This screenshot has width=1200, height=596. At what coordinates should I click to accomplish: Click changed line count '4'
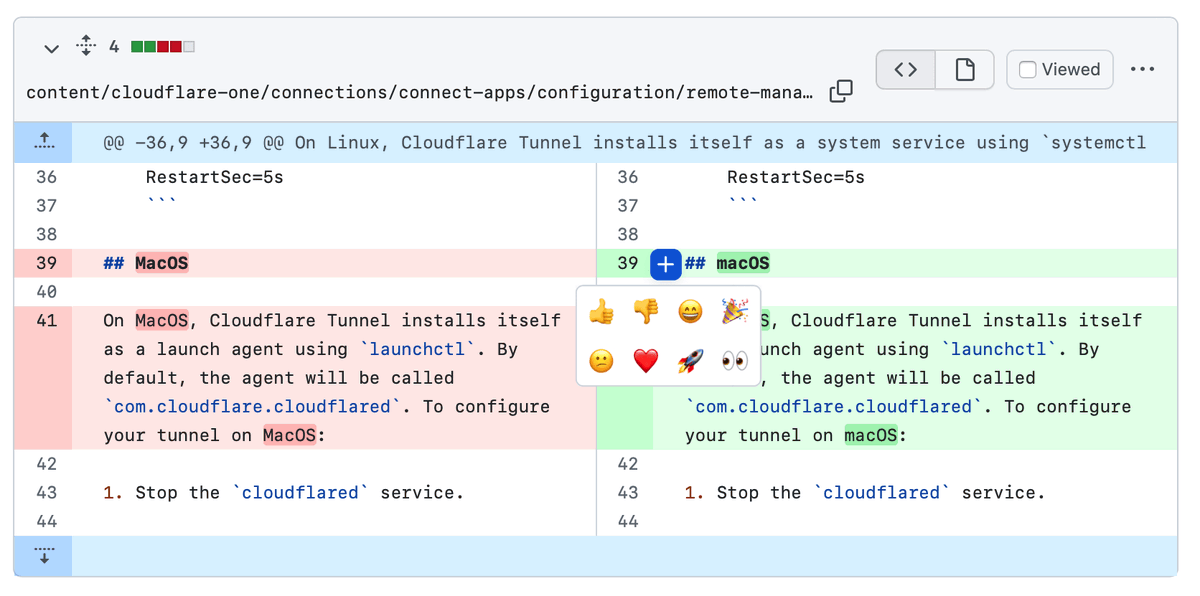[114, 47]
